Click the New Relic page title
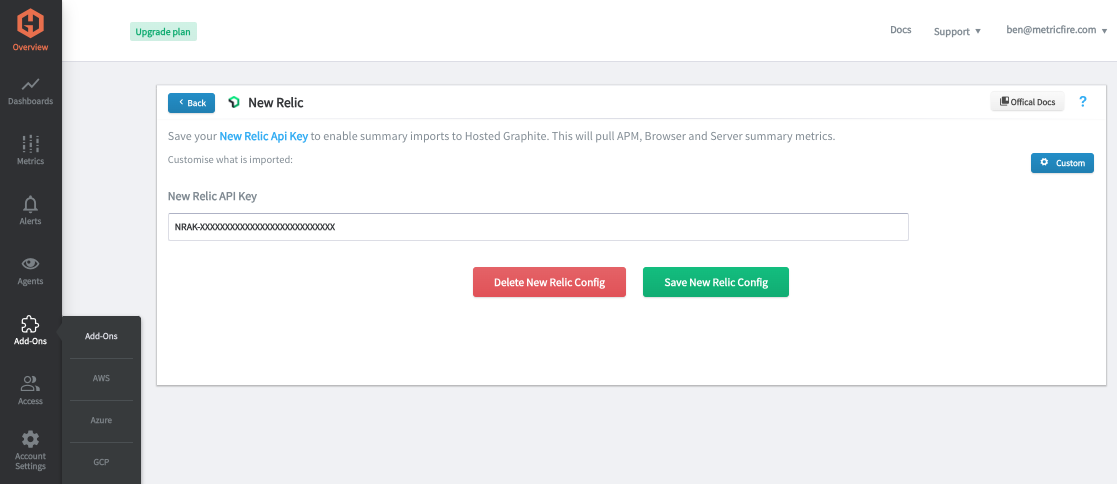1117x484 pixels. click(276, 103)
